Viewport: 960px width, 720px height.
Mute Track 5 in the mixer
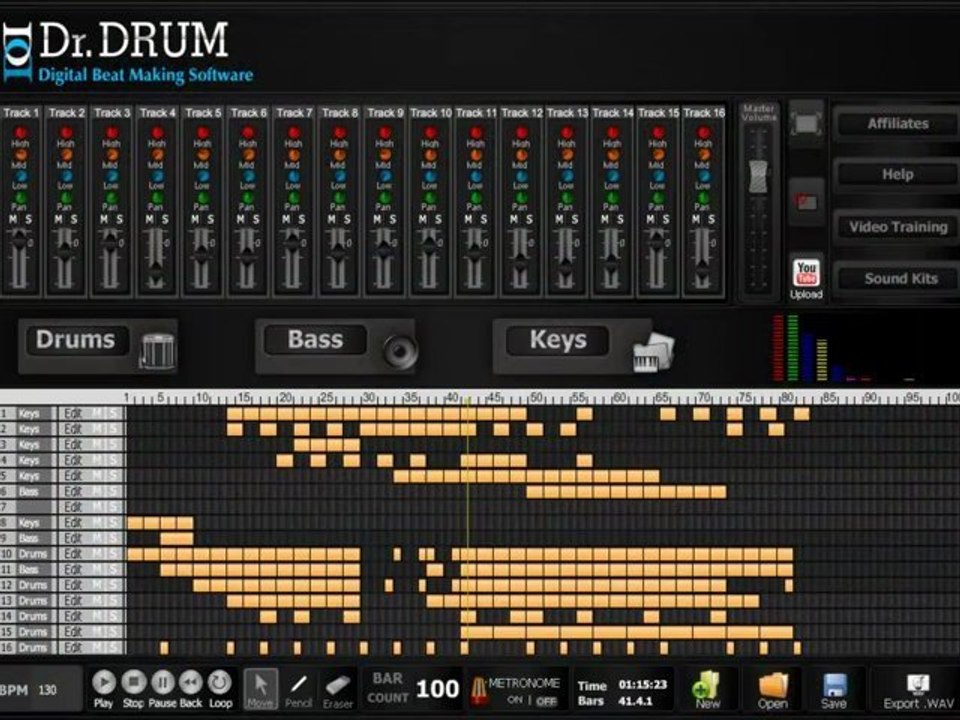coord(195,219)
